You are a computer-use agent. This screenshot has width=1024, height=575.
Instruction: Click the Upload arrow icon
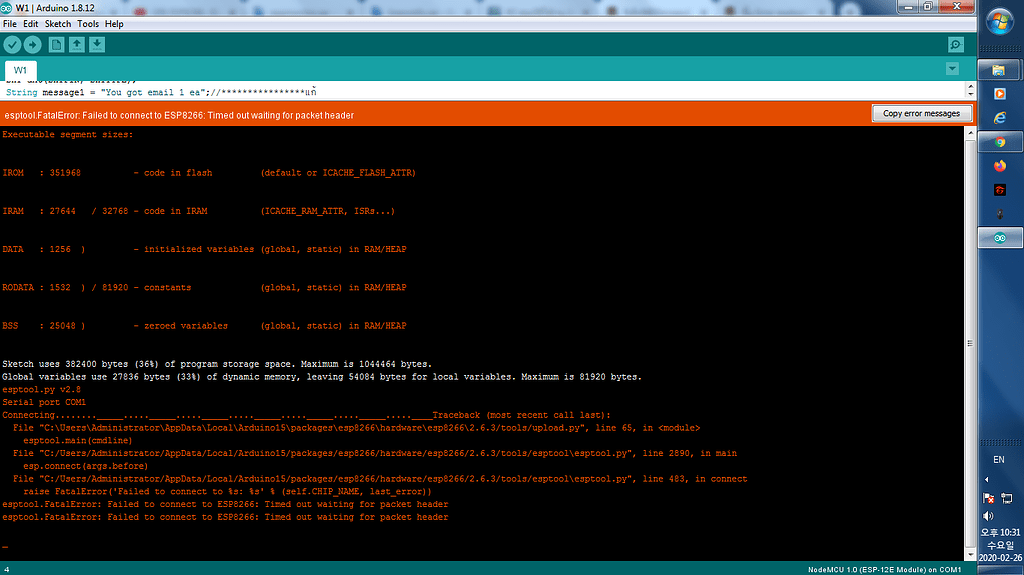33,44
